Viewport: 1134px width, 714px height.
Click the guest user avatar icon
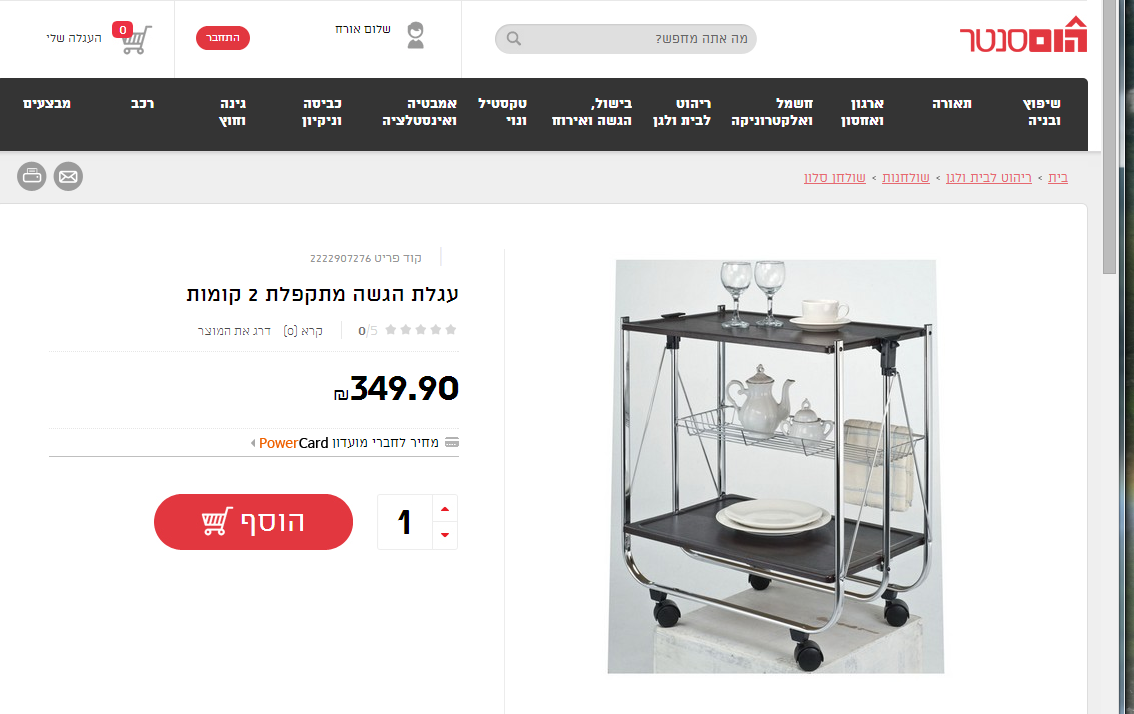(416, 35)
